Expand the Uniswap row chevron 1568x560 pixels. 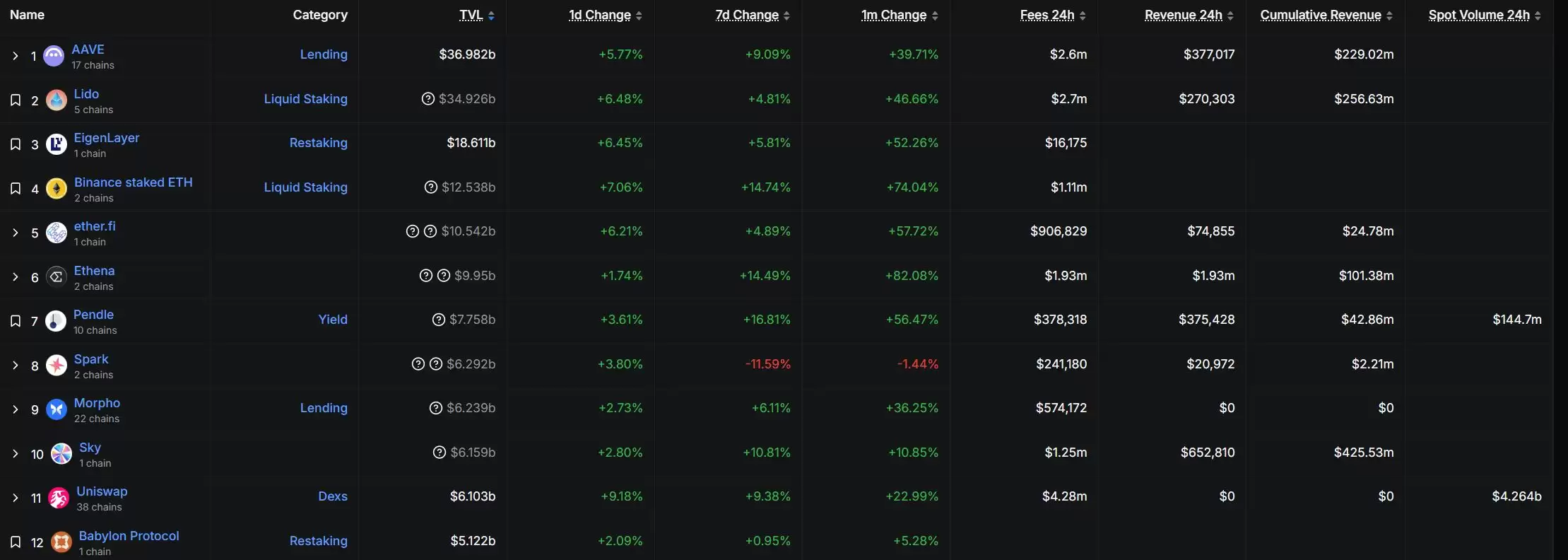pos(15,498)
